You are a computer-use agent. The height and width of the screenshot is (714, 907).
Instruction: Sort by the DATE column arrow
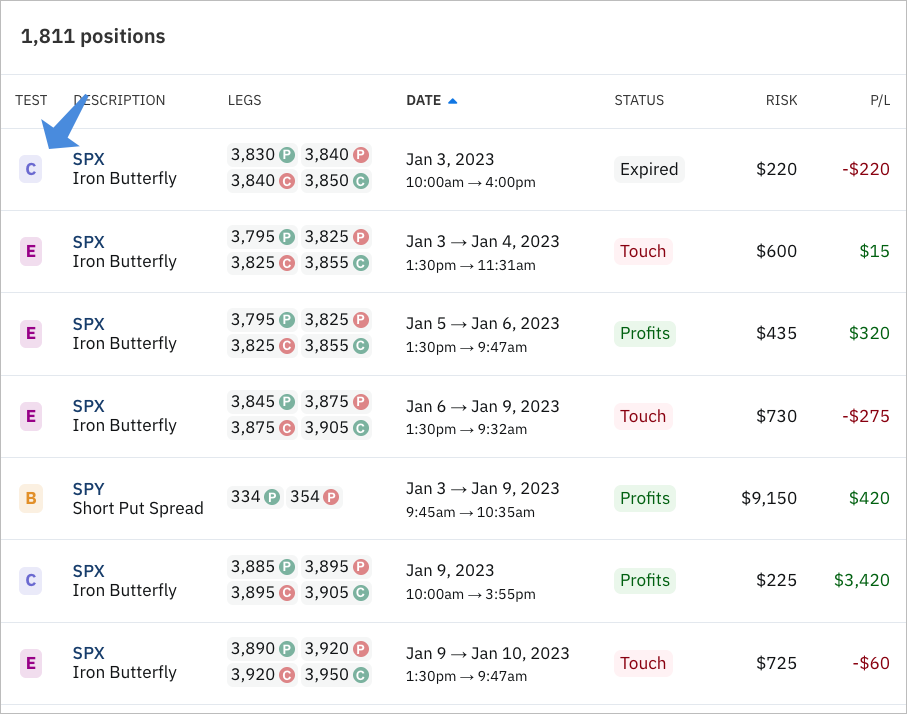[x=452, y=101]
